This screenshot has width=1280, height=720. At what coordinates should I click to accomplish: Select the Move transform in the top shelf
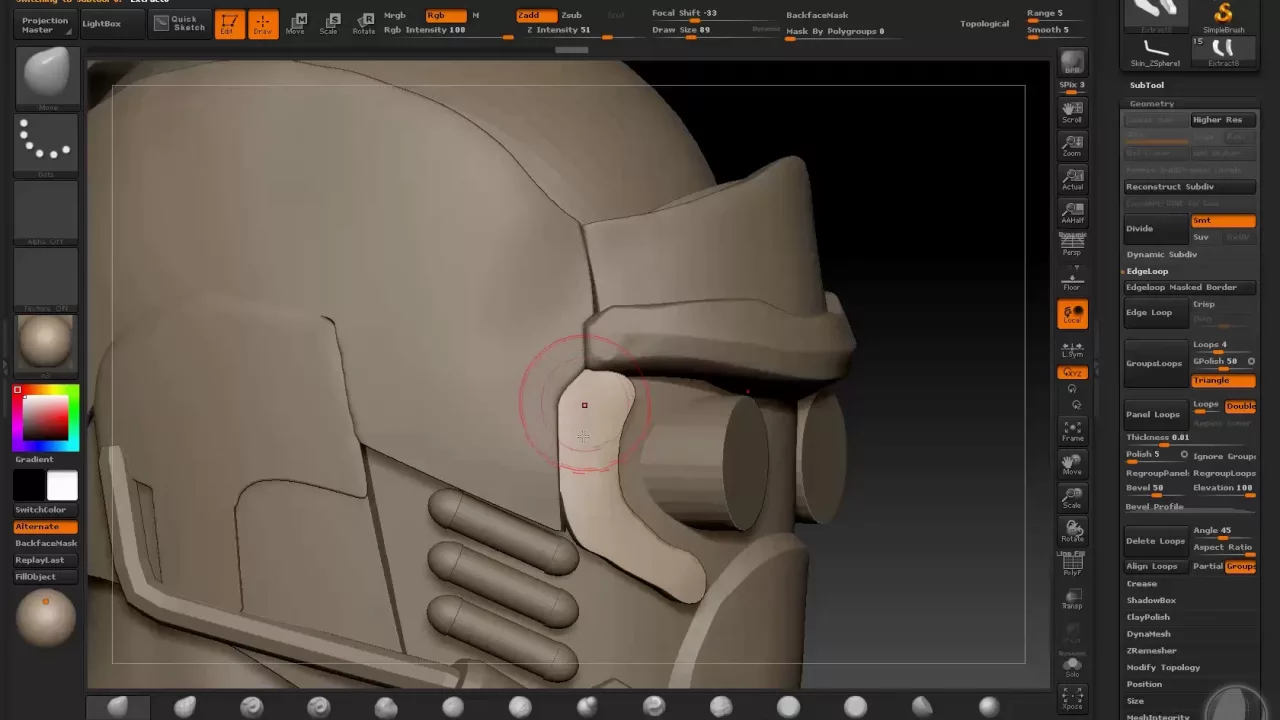pos(295,24)
